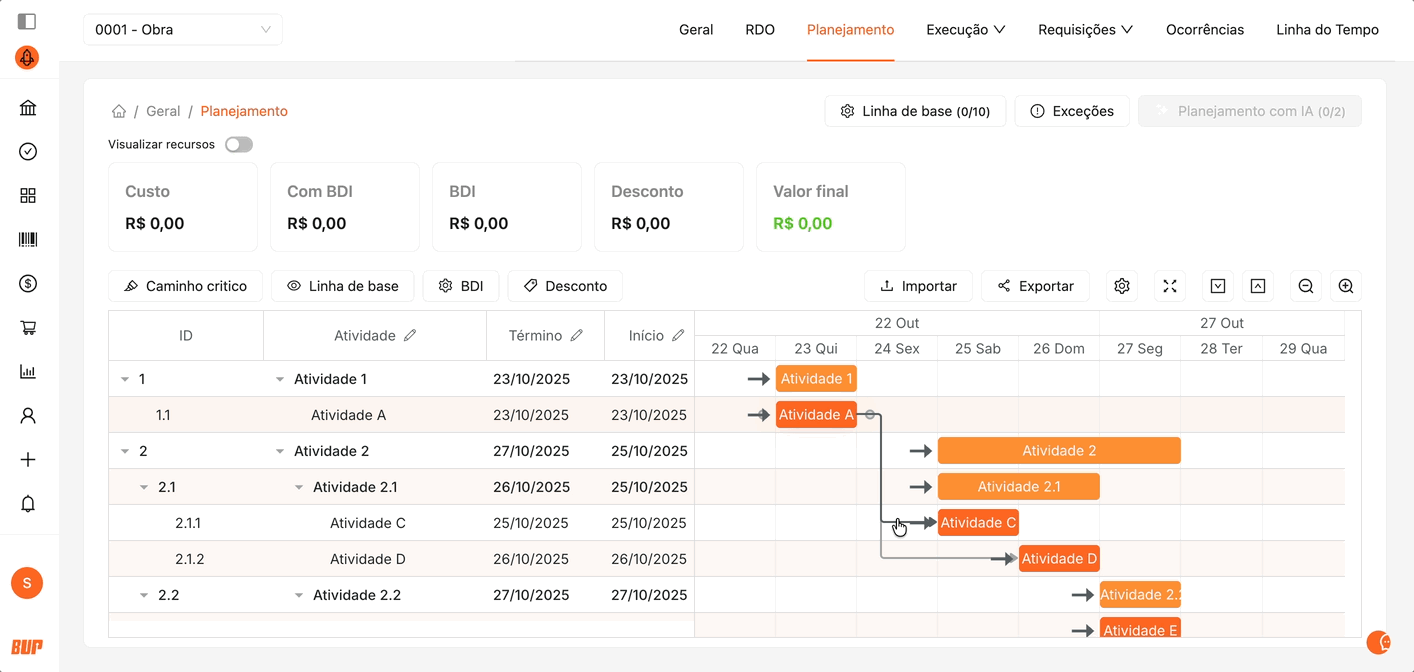The width and height of the screenshot is (1414, 672).
Task: Collapse the Atividade 2.1 tree row
Action: [x=299, y=487]
